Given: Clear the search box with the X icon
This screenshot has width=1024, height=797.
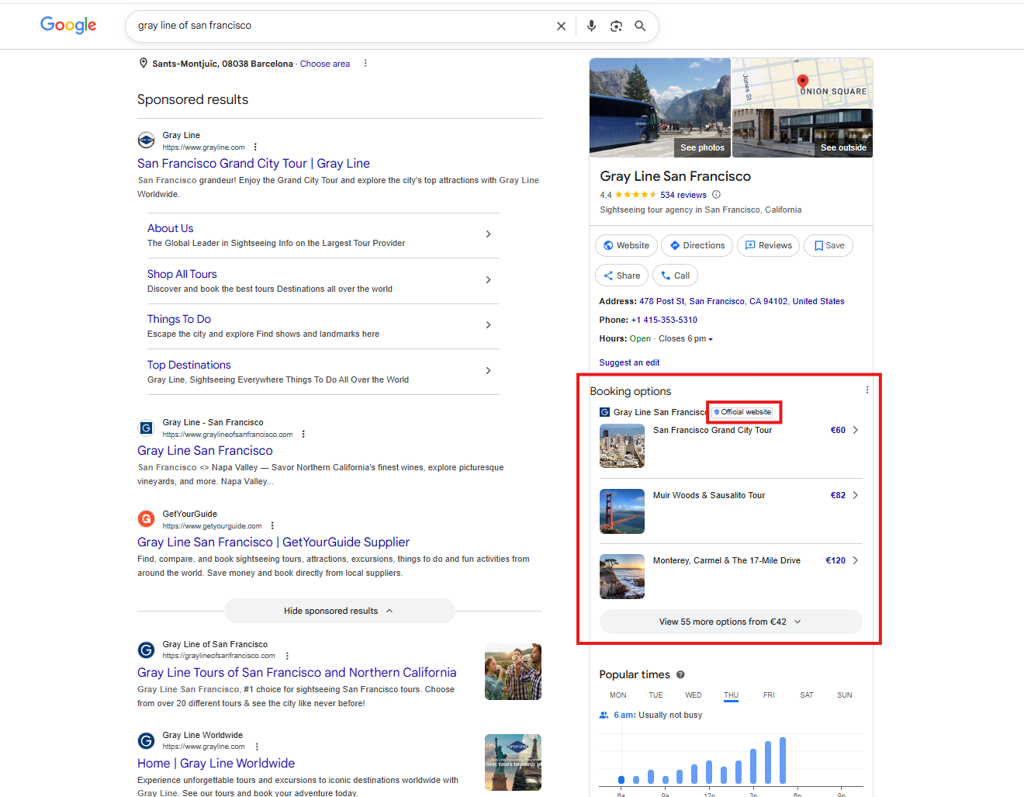Looking at the screenshot, I should [561, 26].
